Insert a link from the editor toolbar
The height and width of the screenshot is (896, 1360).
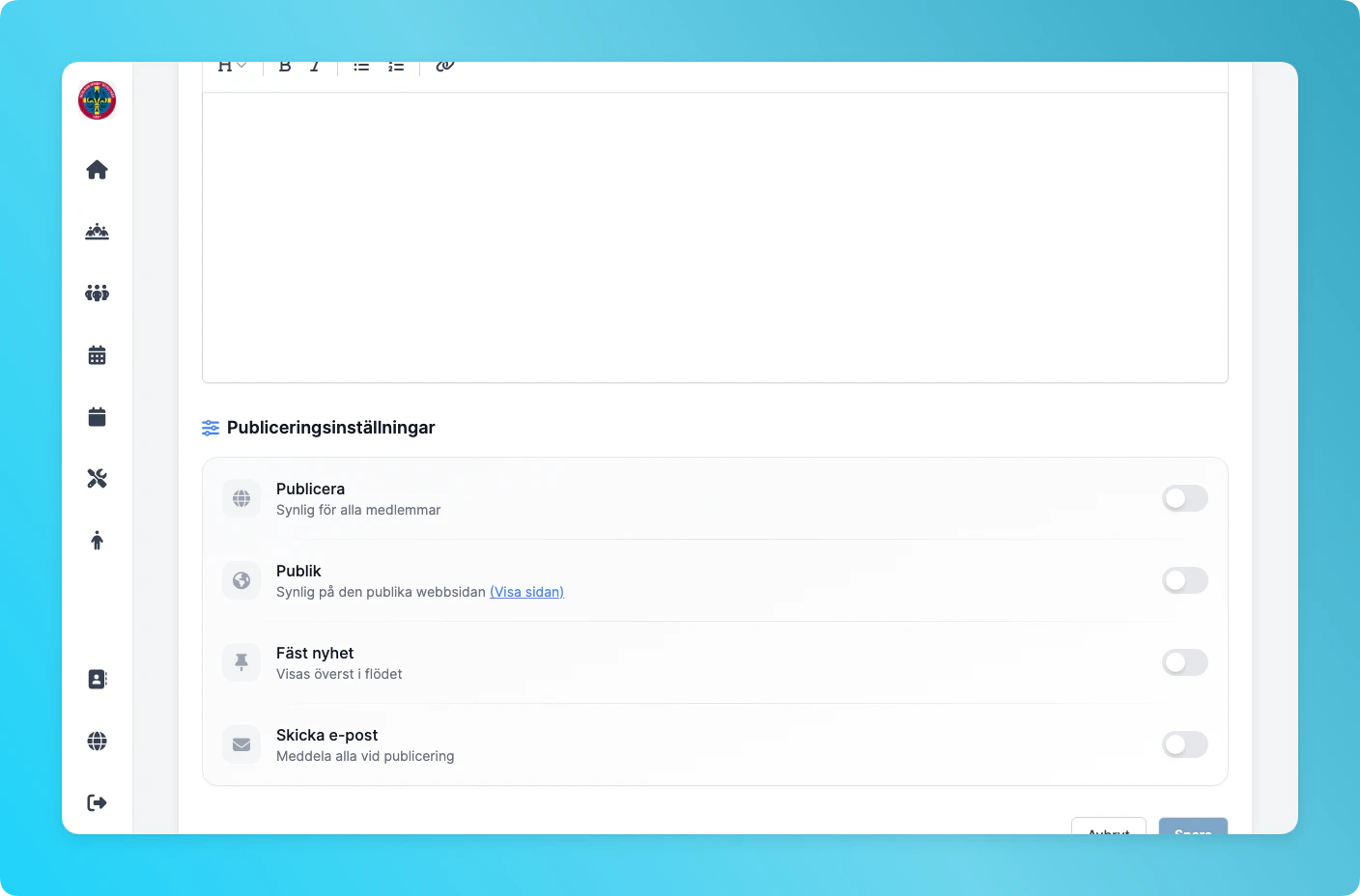(444, 66)
